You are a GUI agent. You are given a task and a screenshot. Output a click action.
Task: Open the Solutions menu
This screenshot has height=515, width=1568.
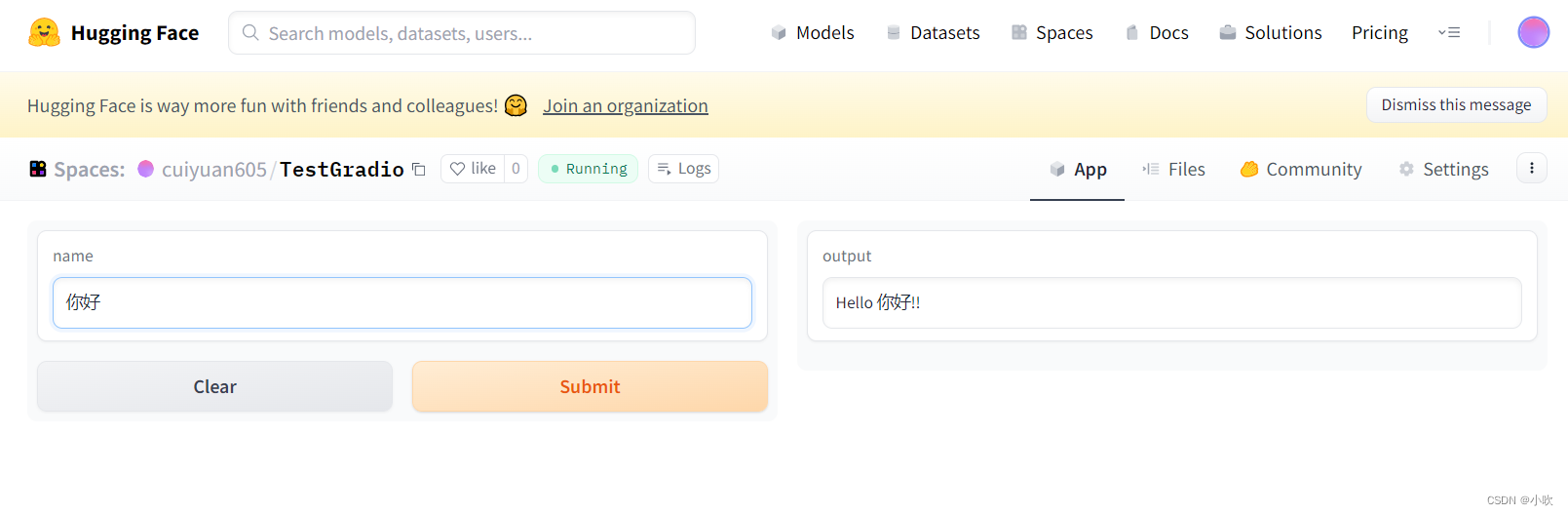1271,33
